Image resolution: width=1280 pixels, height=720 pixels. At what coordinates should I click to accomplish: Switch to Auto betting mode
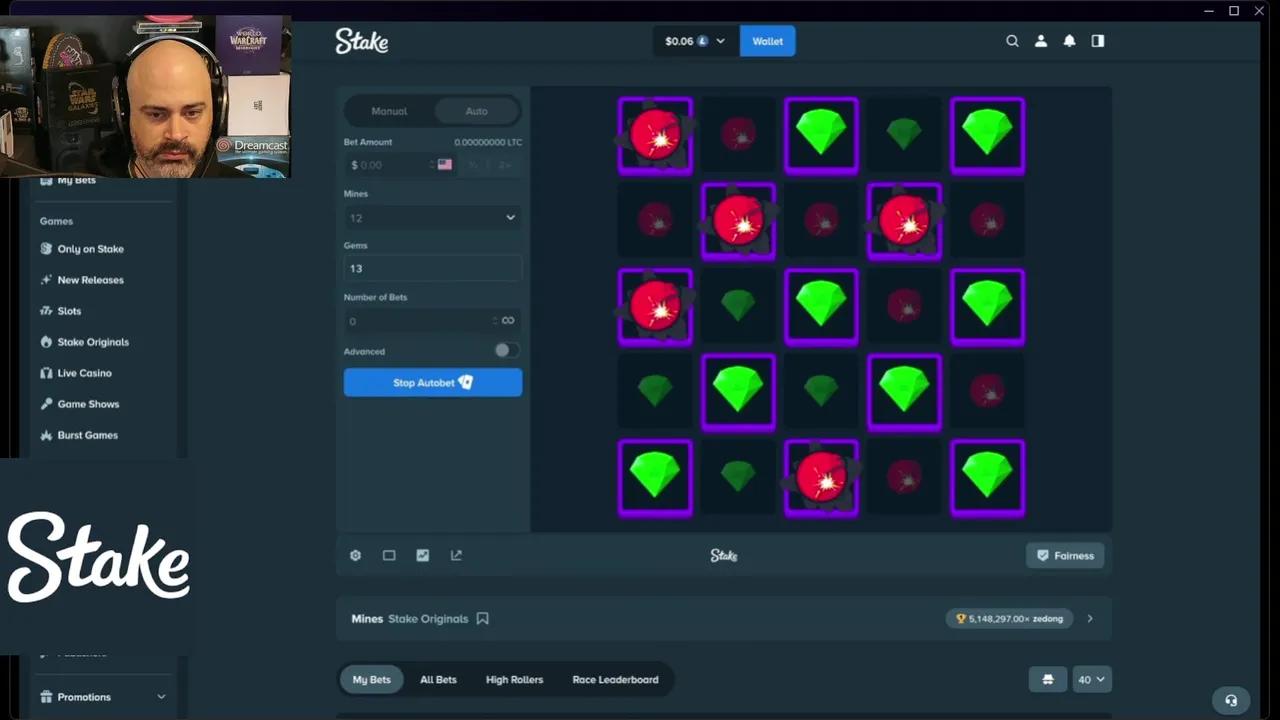click(x=476, y=111)
